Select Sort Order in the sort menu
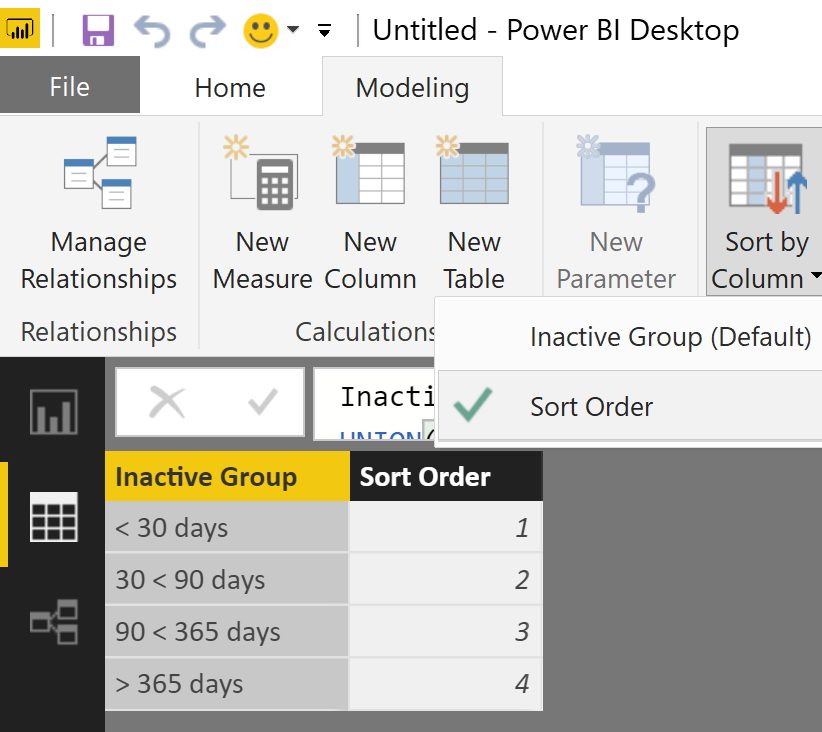This screenshot has height=732, width=822. (x=629, y=406)
